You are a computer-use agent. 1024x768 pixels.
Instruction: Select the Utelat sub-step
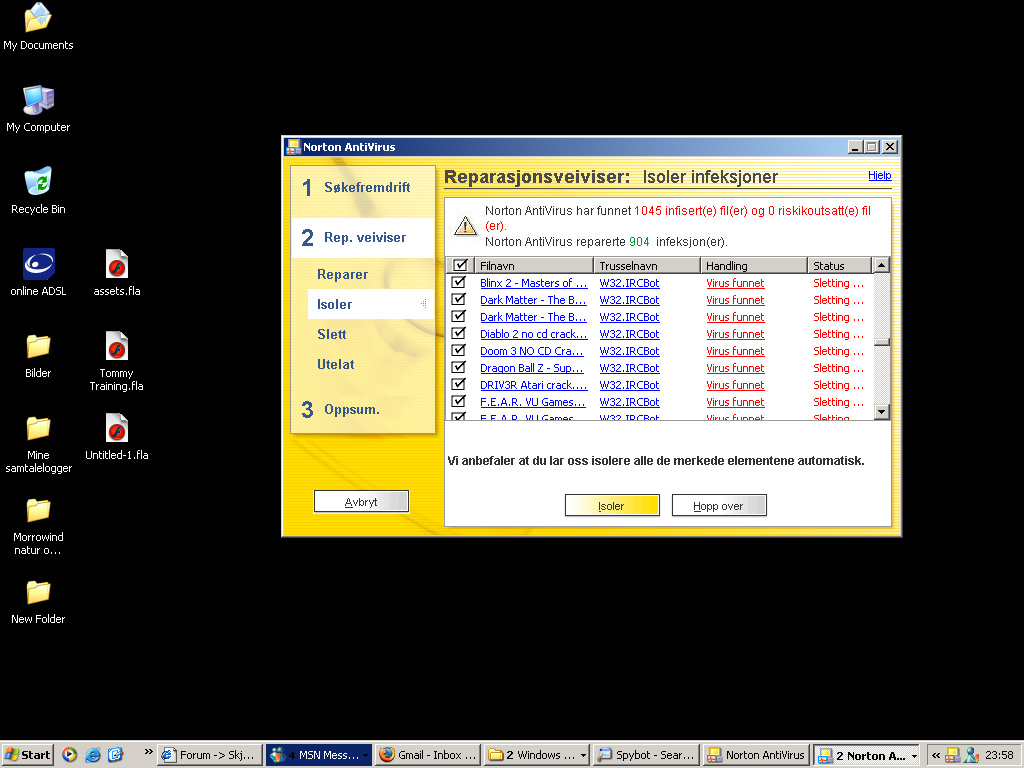pos(336,364)
